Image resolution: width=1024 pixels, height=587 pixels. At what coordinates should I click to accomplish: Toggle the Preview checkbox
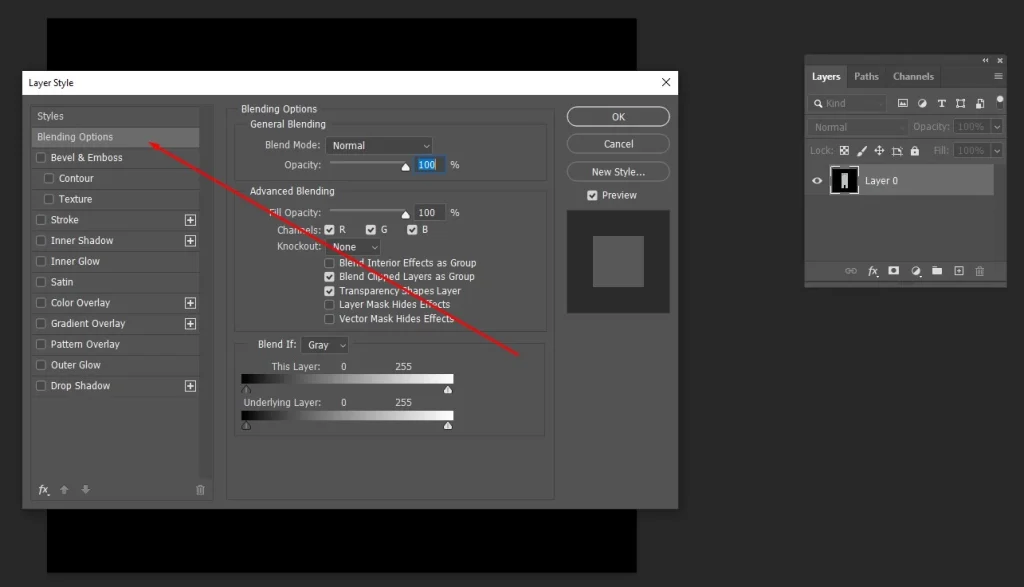[593, 195]
